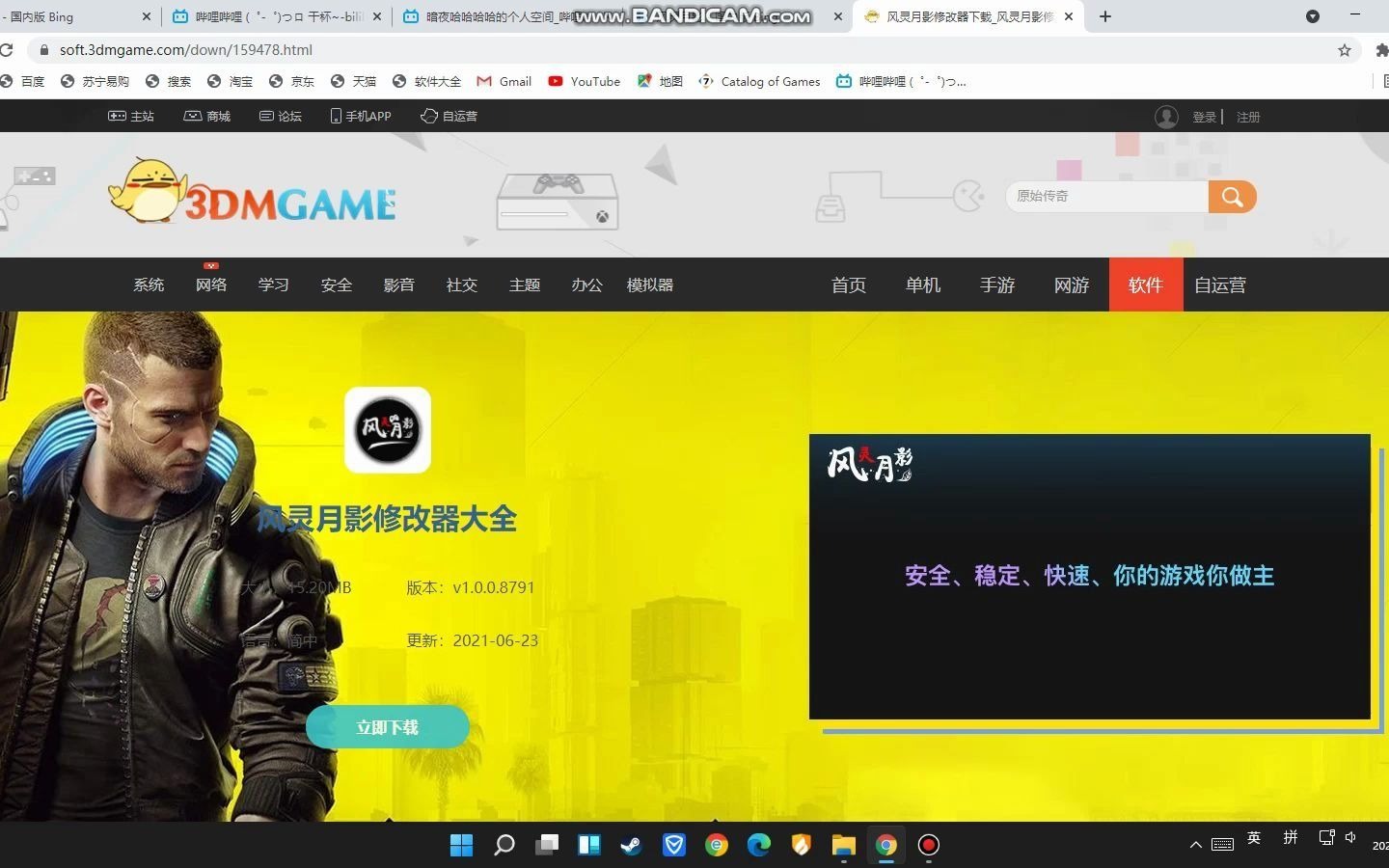This screenshot has height=868, width=1389.
Task: Open Chrome tab search dropdown arrow
Action: (1313, 16)
